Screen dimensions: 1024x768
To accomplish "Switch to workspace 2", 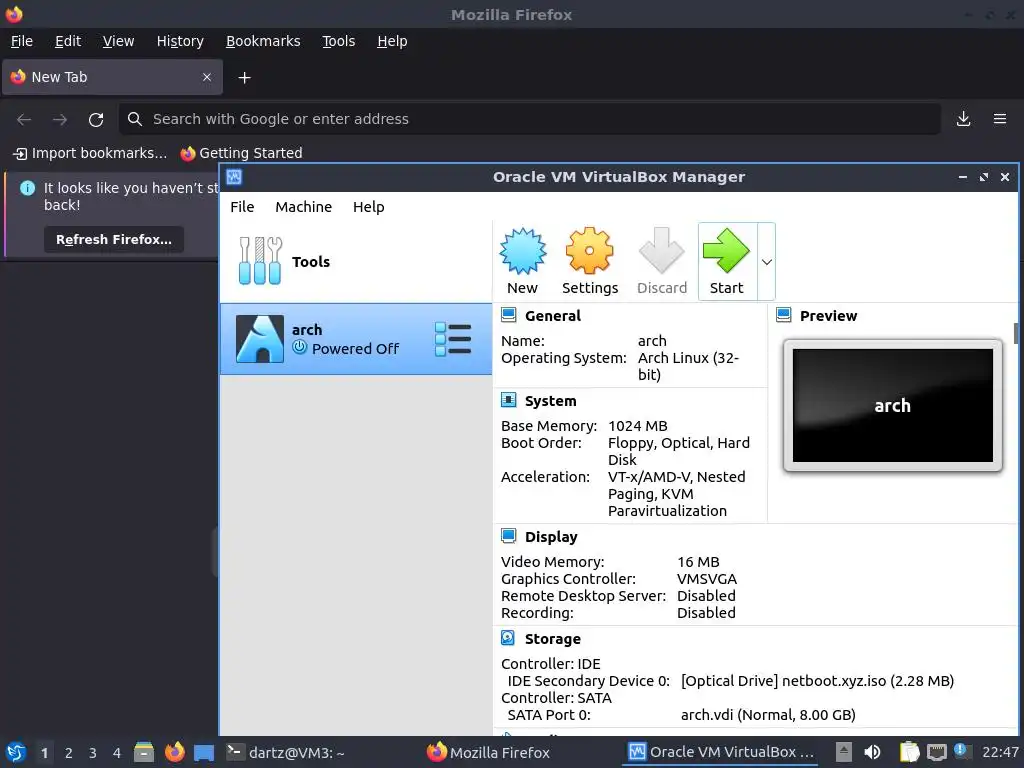I will pos(69,753).
